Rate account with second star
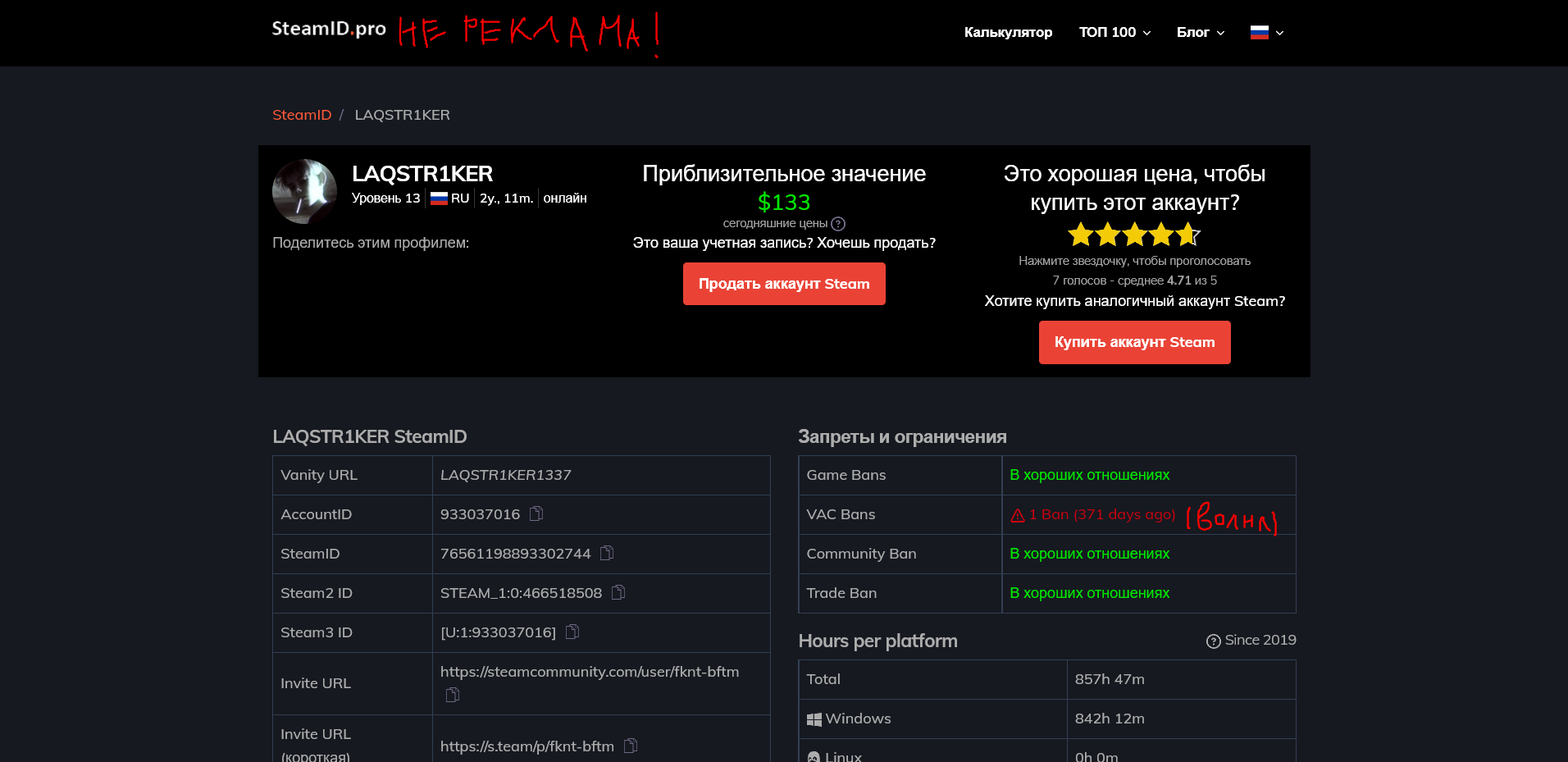Screen dimensions: 1568x762 1108,235
